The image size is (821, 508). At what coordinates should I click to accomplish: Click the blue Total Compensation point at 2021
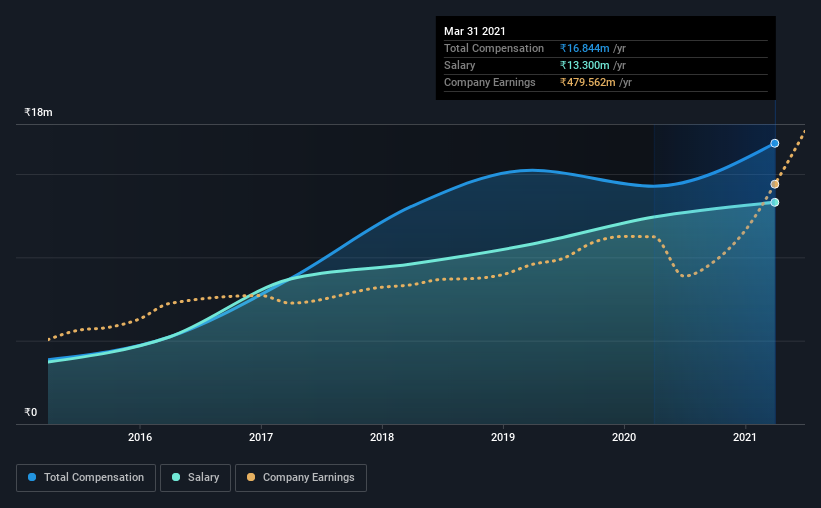tap(774, 143)
